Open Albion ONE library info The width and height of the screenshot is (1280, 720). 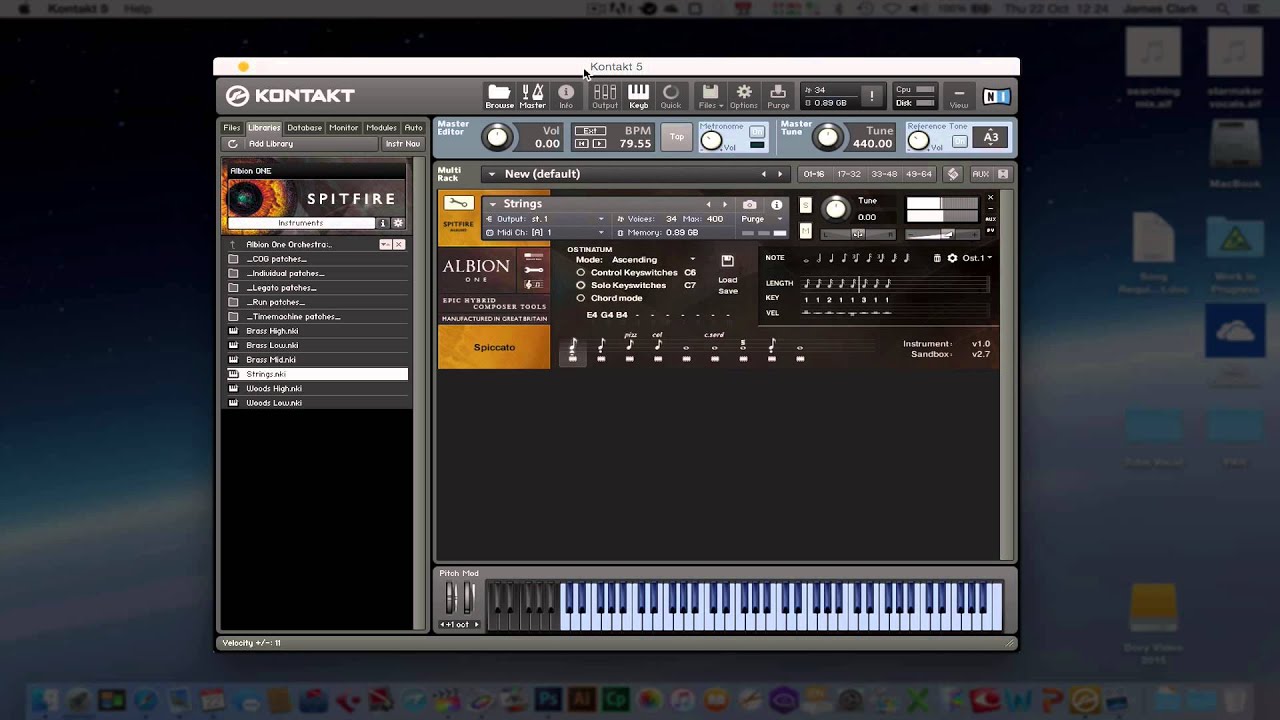click(x=382, y=223)
